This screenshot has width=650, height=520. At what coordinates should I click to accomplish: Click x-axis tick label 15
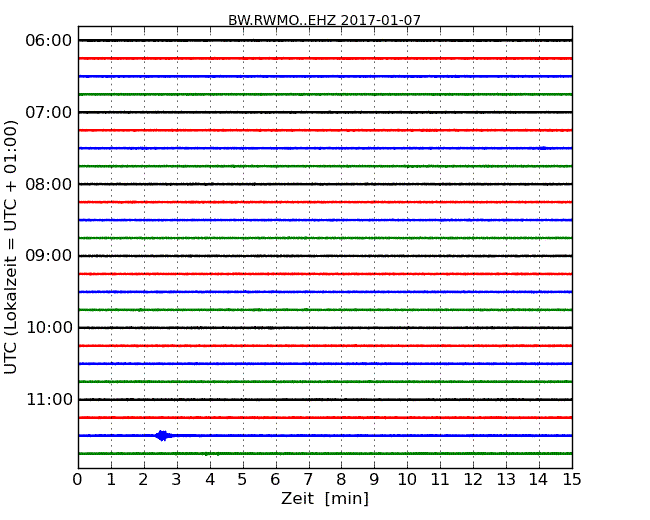[572, 480]
